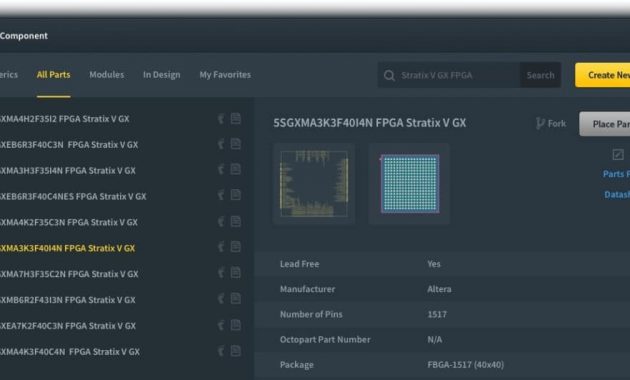Screen dimensions: 630x380
Task: Click the Place Part button
Action: [605, 124]
